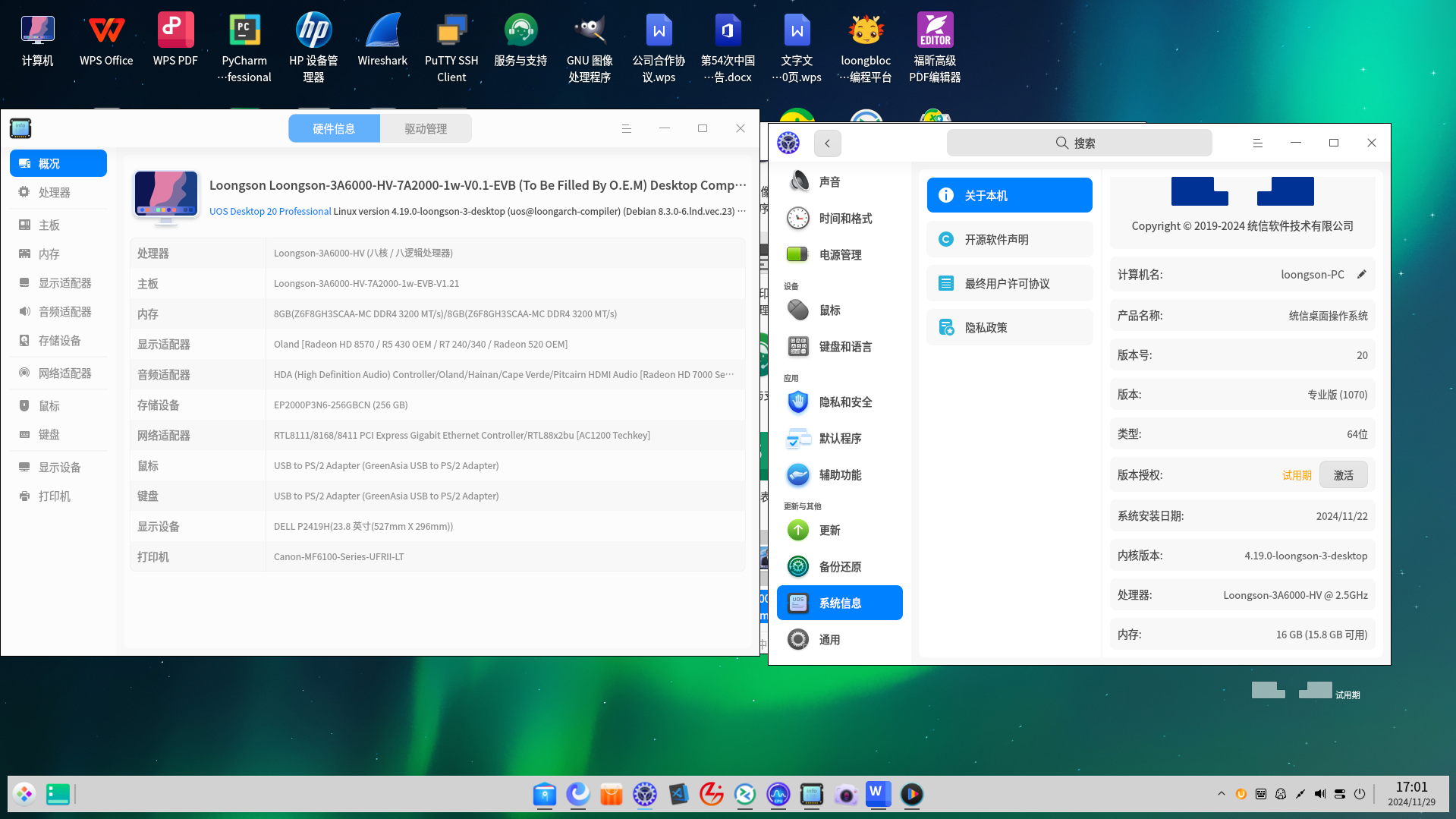1456x819 pixels.
Task: Open 备份还原 settings
Action: point(840,566)
